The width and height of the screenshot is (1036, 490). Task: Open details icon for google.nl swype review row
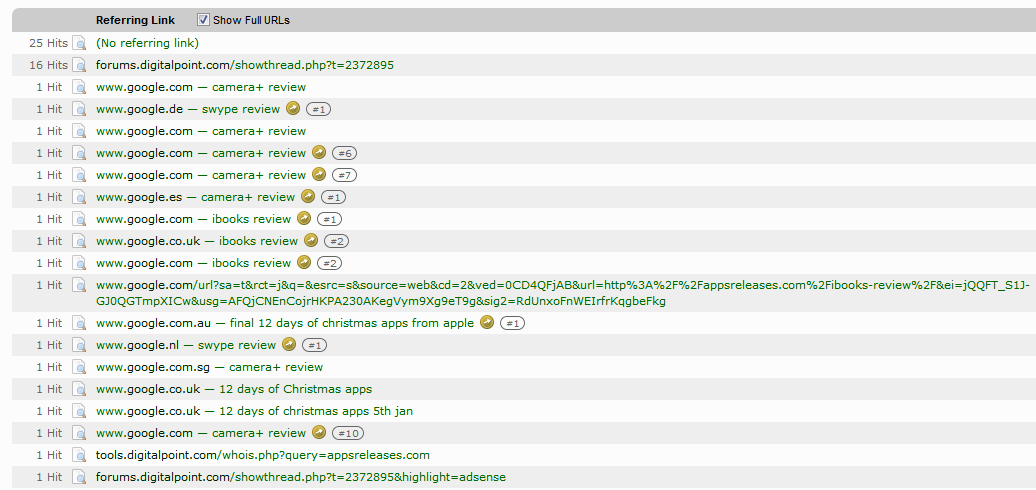[79, 345]
